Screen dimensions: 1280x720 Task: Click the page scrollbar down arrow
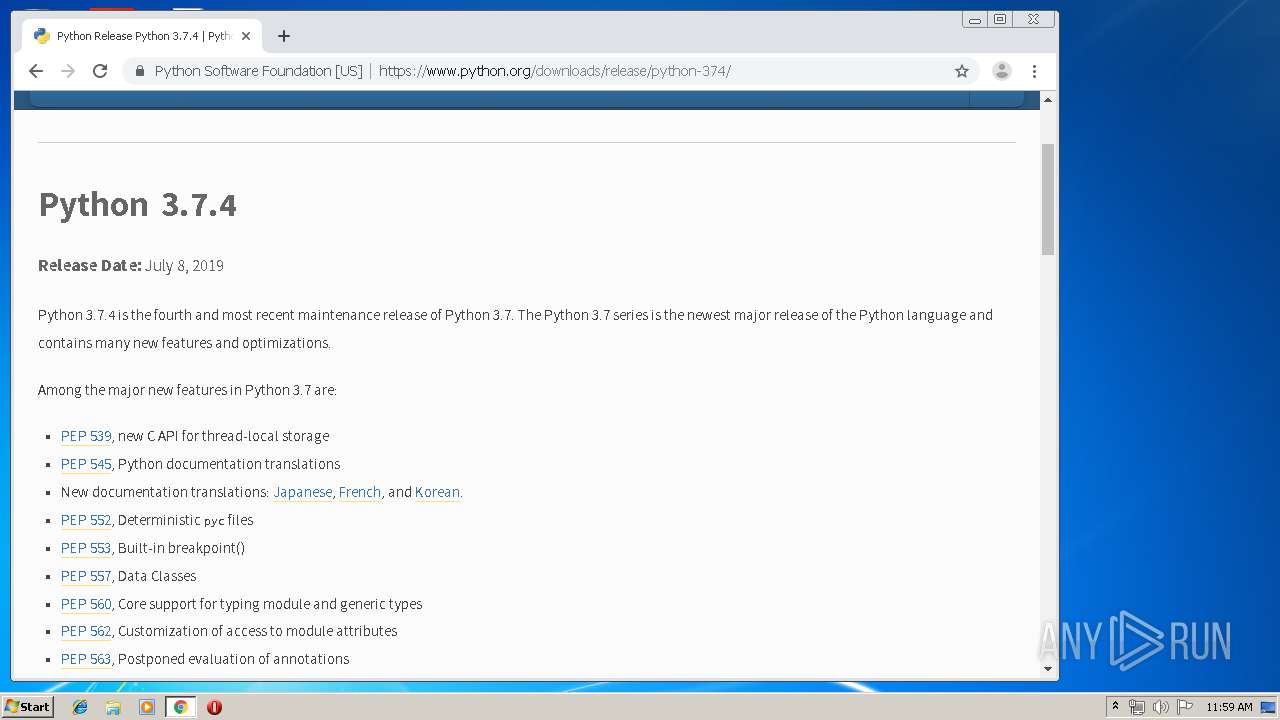tap(1048, 668)
